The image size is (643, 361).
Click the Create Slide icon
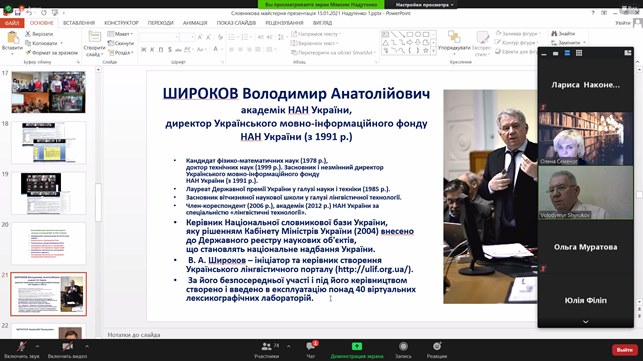pyautogui.click(x=94, y=37)
